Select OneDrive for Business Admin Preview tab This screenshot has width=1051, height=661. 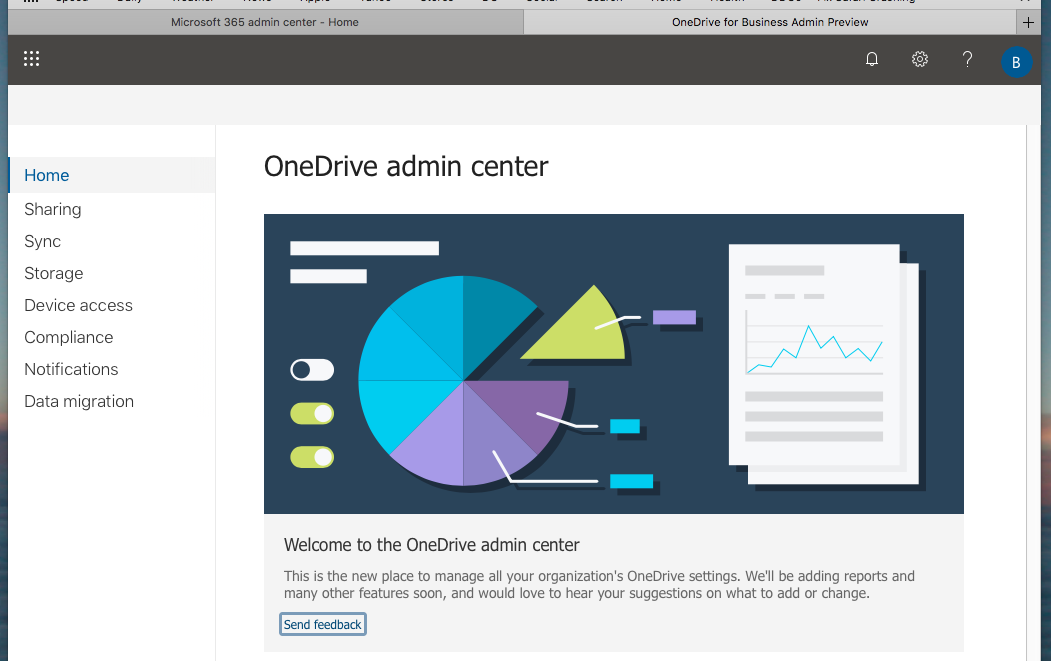coord(770,22)
